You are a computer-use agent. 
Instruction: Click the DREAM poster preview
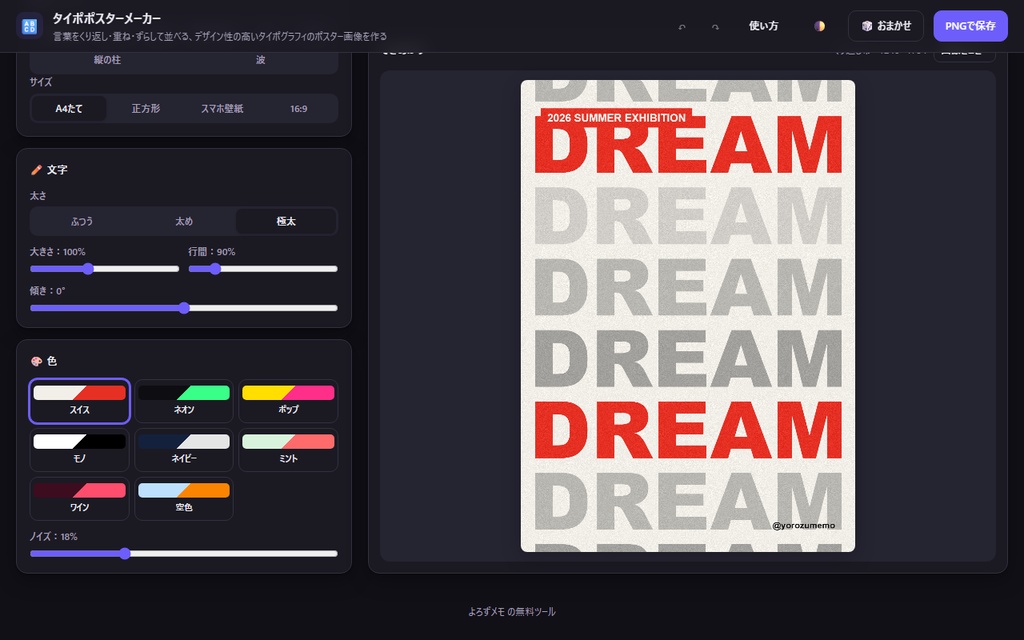pos(688,316)
